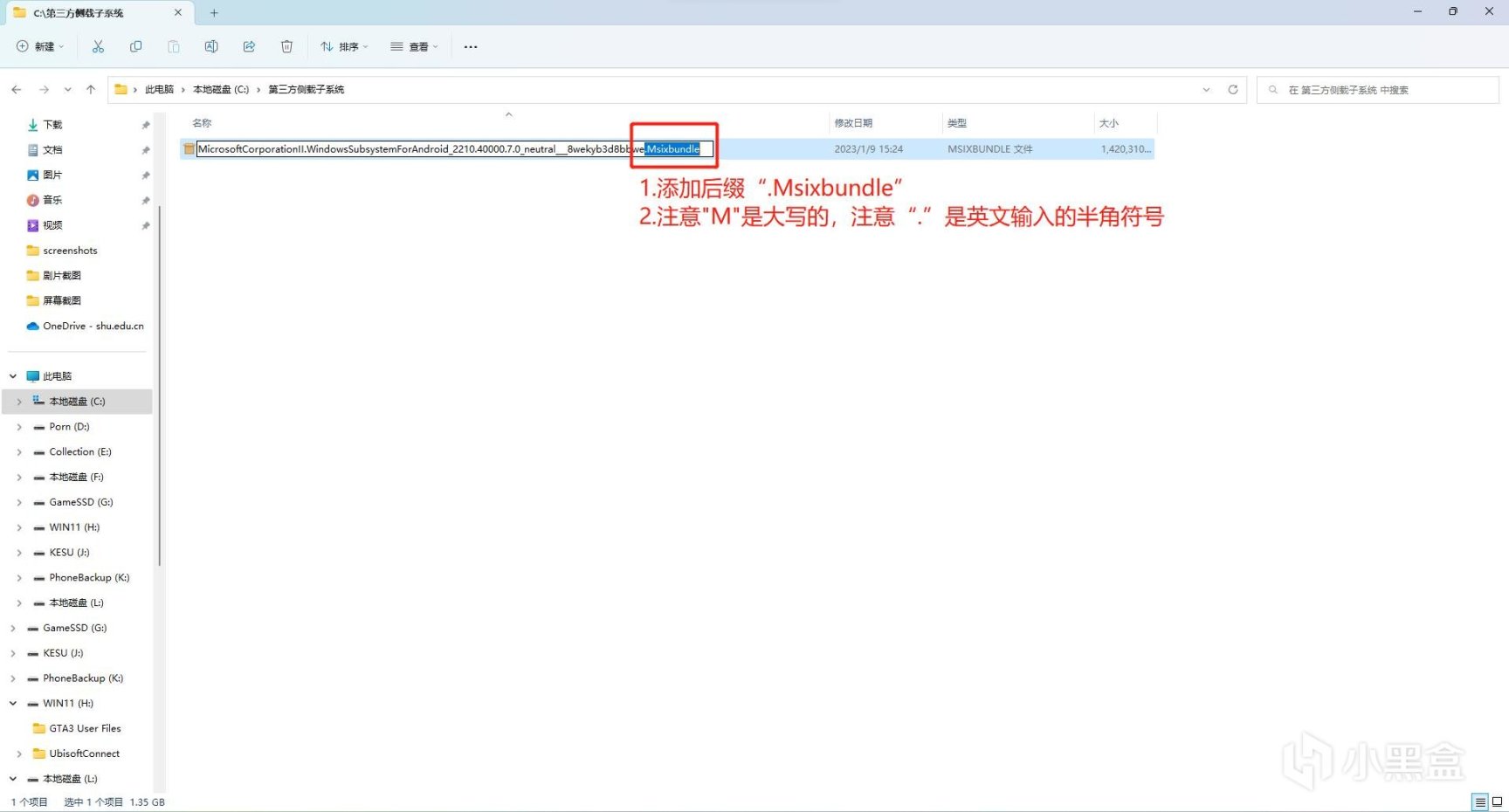This screenshot has width=1509, height=812.
Task: Click the pin icon beside 视频
Action: pos(145,225)
